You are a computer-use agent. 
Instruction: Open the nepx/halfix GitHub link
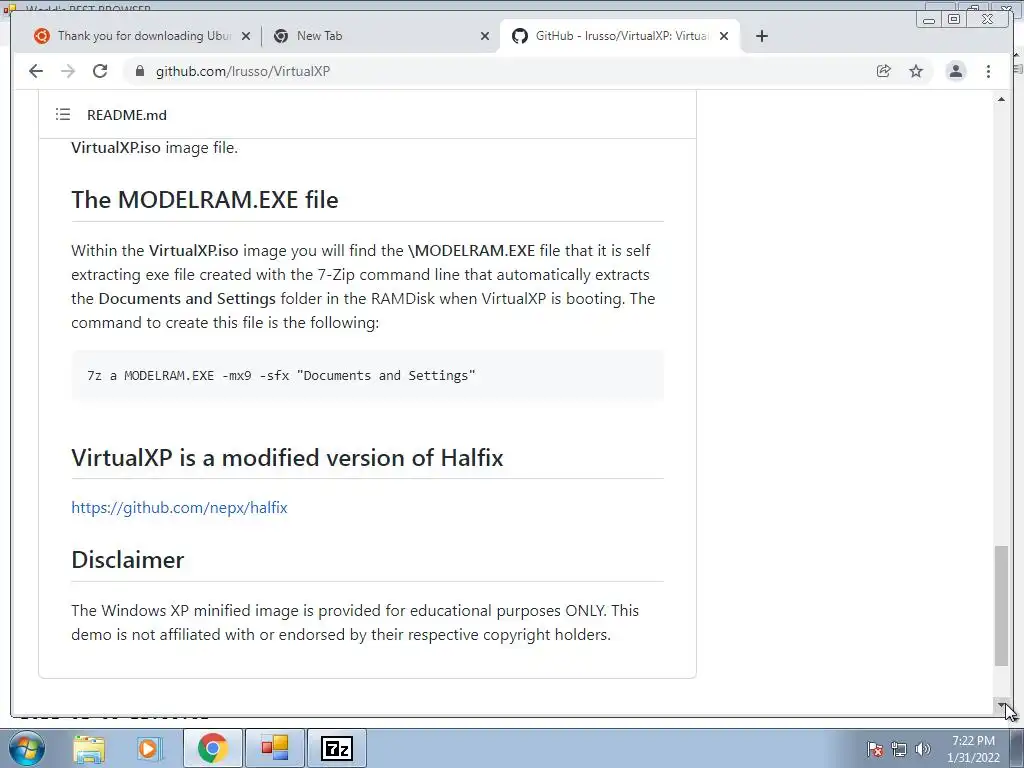tap(179, 507)
